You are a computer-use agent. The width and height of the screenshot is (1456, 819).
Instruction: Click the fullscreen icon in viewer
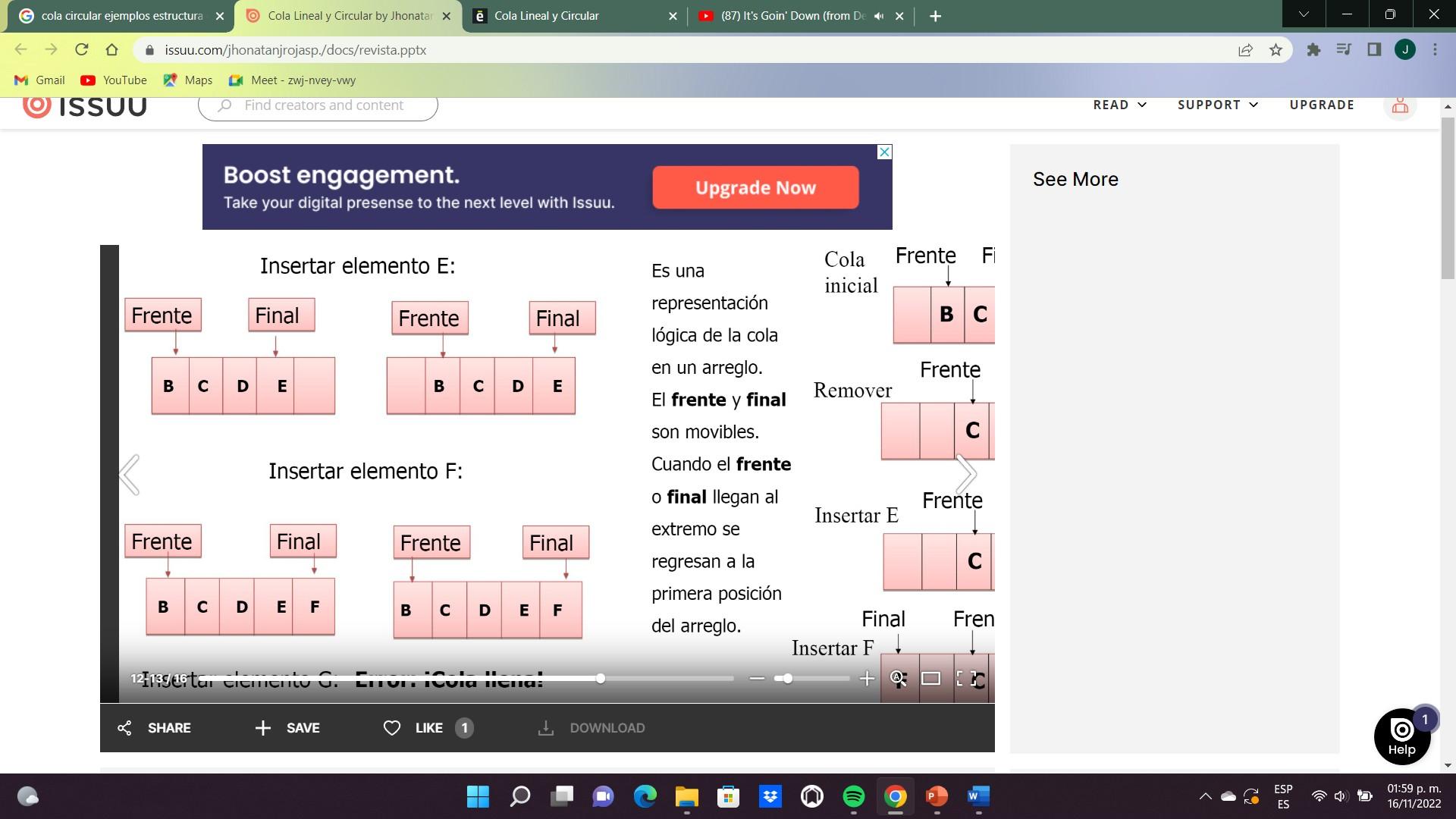coord(965,679)
